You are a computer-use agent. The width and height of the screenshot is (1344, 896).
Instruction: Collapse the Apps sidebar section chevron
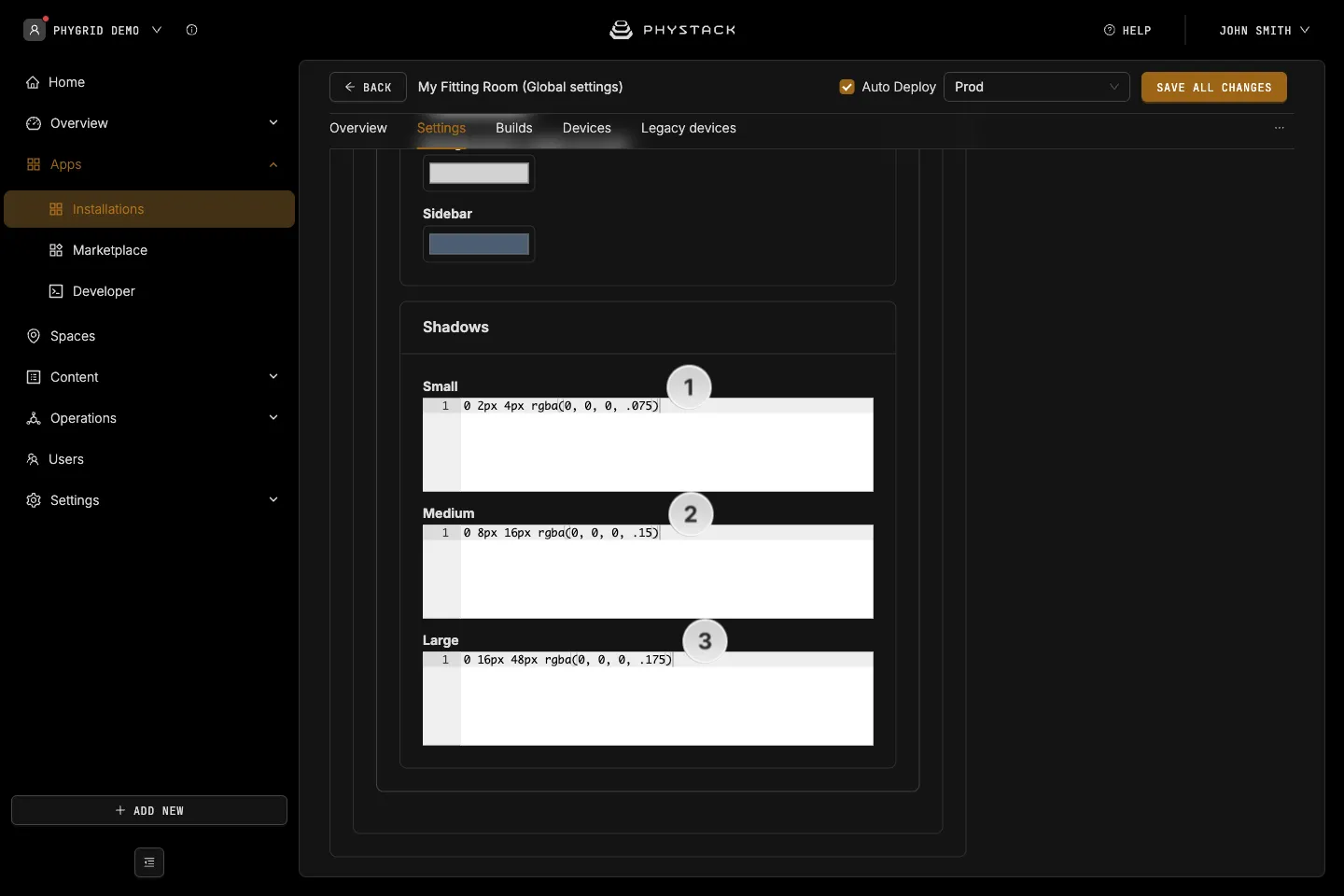[273, 164]
